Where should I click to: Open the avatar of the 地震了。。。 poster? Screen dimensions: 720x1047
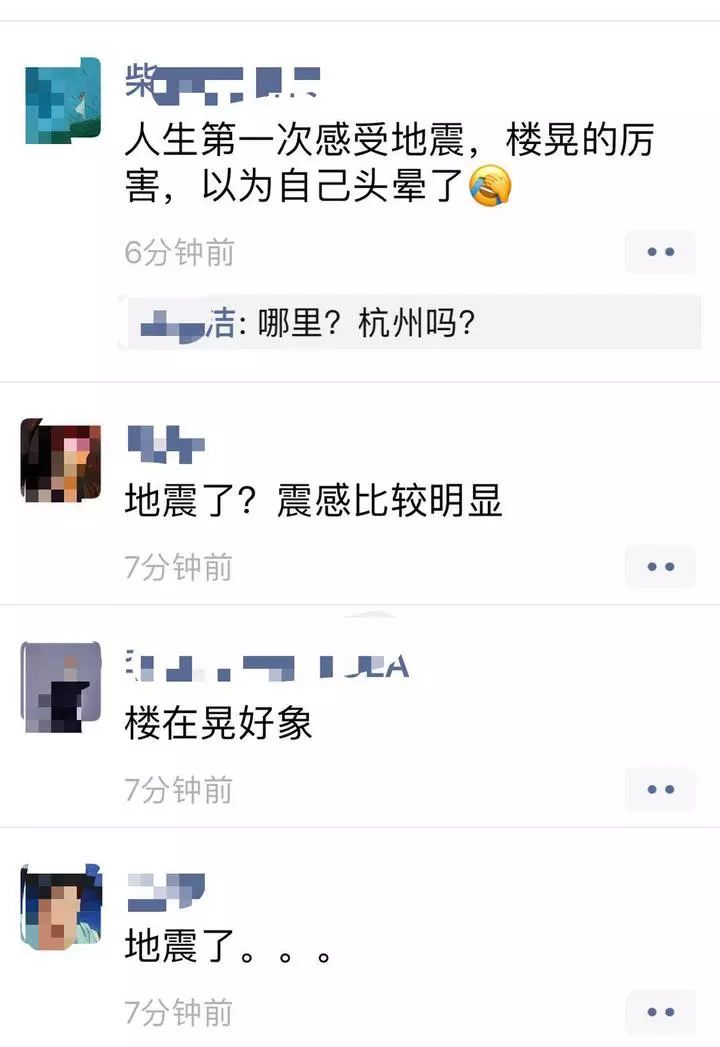(61, 907)
